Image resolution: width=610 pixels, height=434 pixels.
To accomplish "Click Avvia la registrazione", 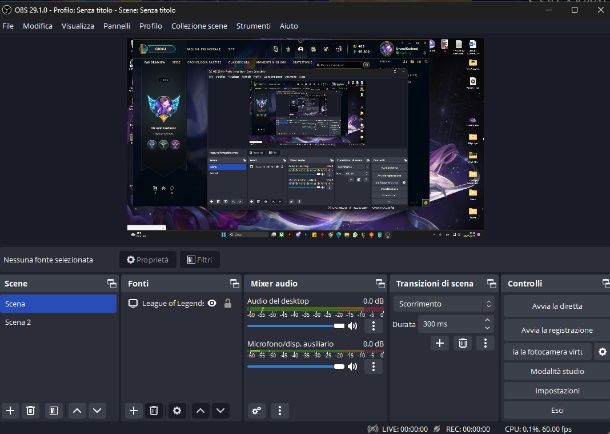I will tap(557, 330).
